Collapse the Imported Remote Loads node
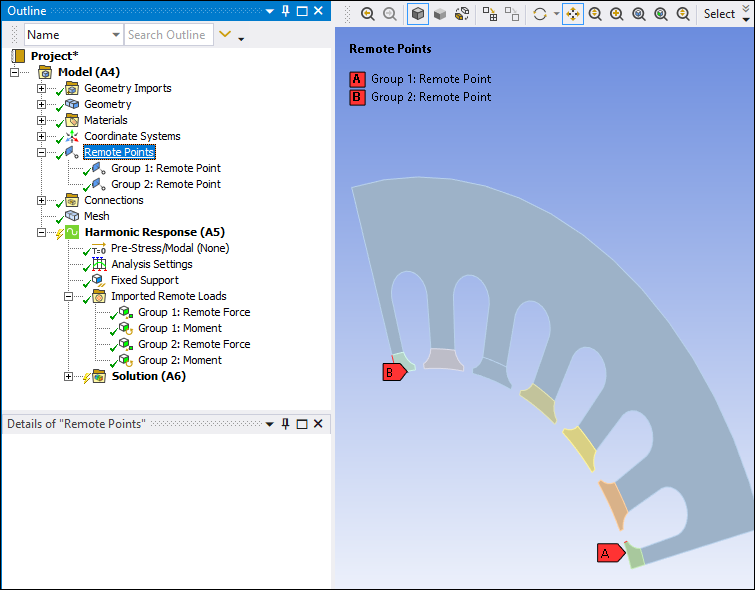 [69, 296]
